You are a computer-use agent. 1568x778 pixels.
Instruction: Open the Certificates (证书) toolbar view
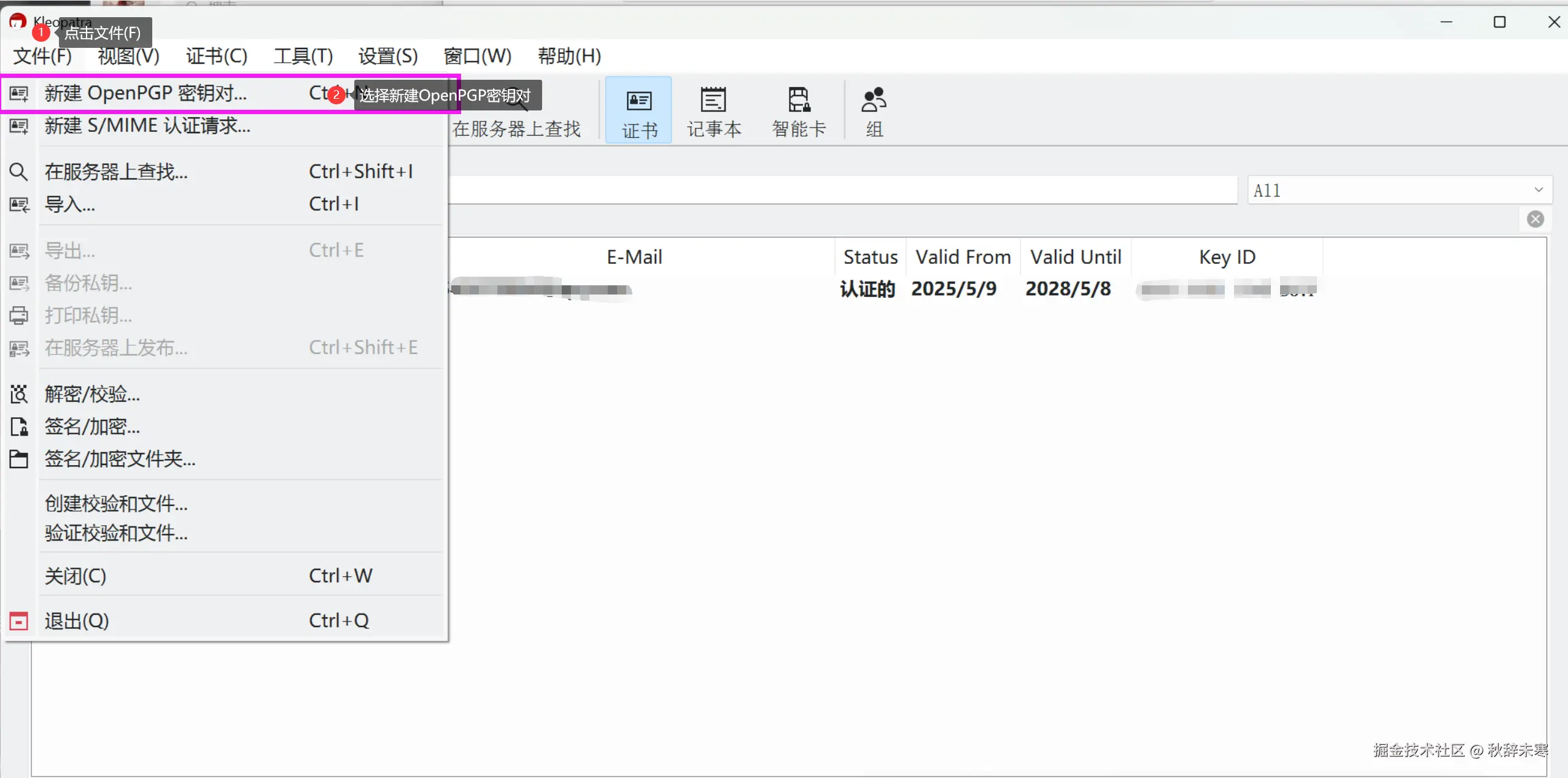[x=638, y=110]
